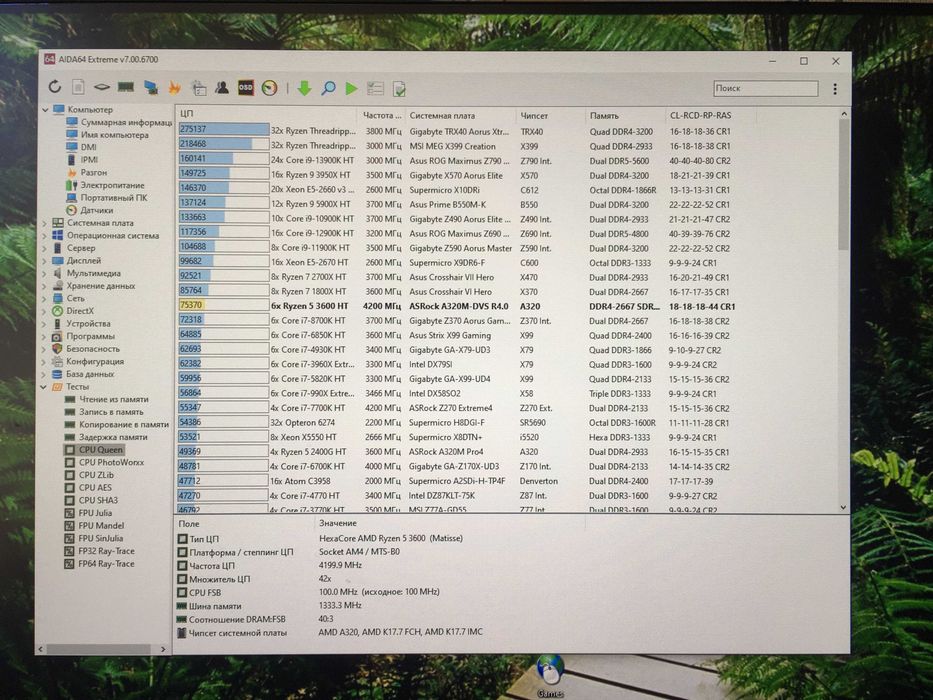
Task: Select the CPU PhotoWorxx benchmark
Action: [x=111, y=462]
